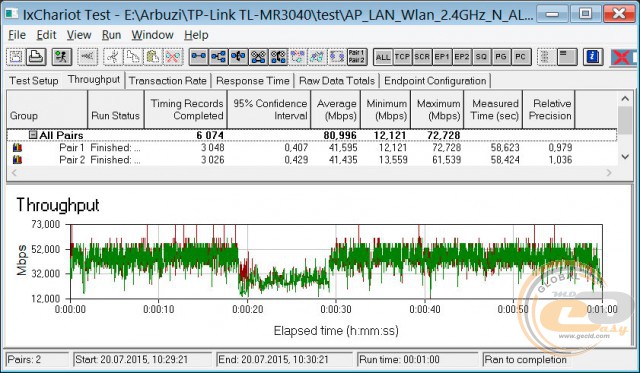
Task: Switch to the Transaction Rate tab
Action: point(168,81)
